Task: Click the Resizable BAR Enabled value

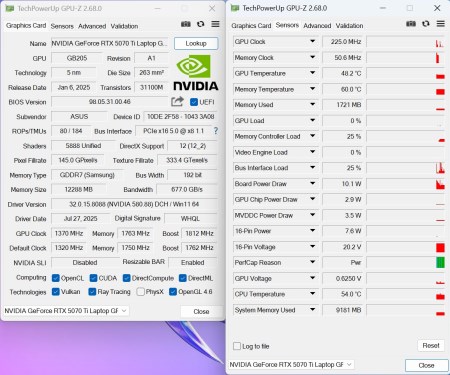Action: coord(193,262)
